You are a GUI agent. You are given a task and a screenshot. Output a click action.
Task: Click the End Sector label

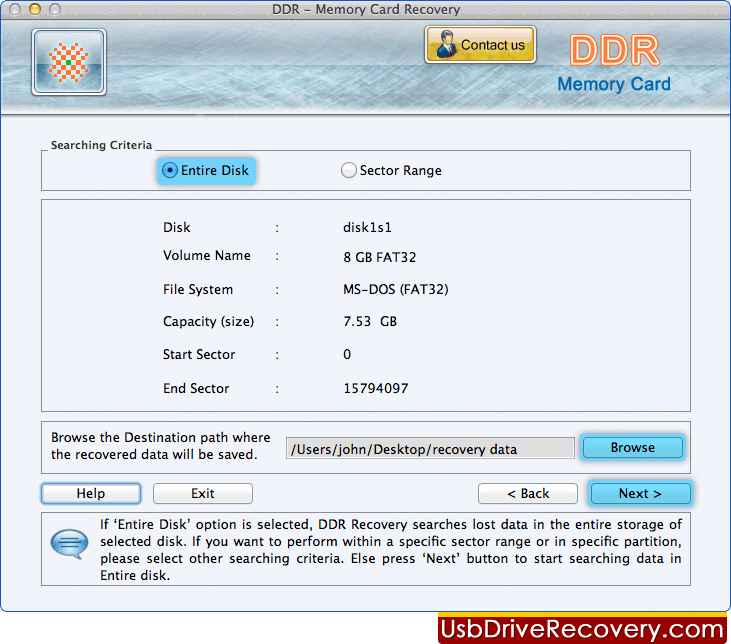(x=196, y=388)
